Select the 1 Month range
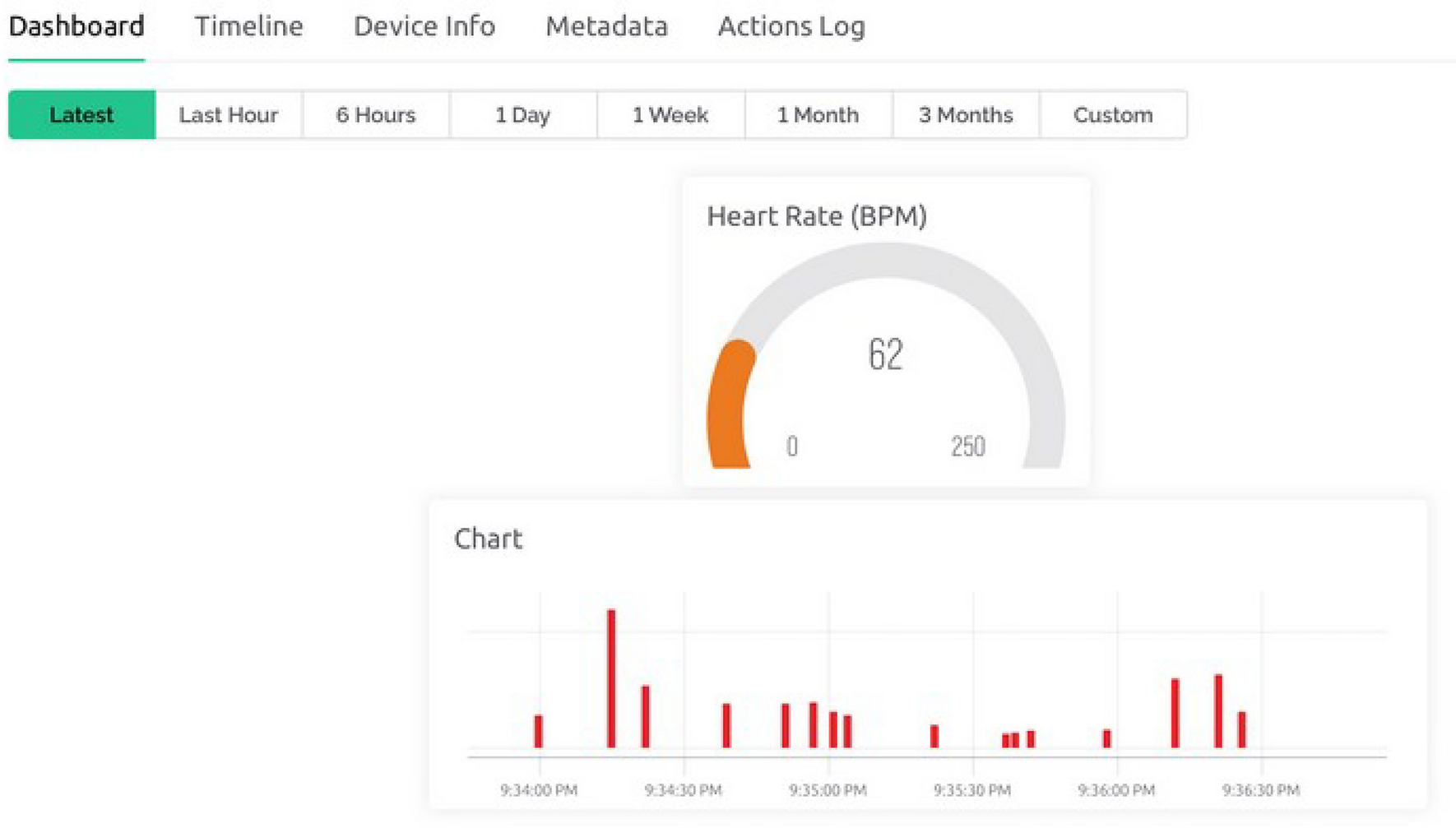The image size is (1456, 828). pos(818,115)
